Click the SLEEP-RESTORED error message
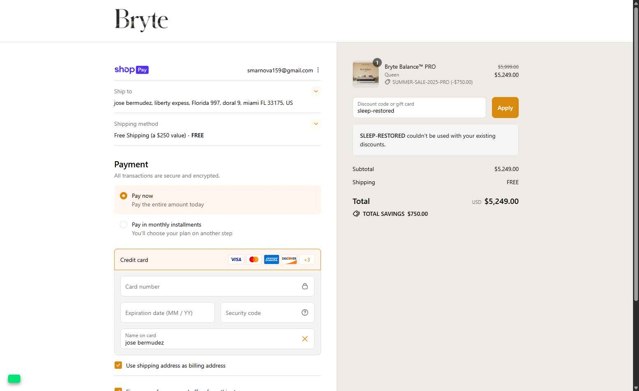This screenshot has height=391, width=639. pyautogui.click(x=435, y=140)
